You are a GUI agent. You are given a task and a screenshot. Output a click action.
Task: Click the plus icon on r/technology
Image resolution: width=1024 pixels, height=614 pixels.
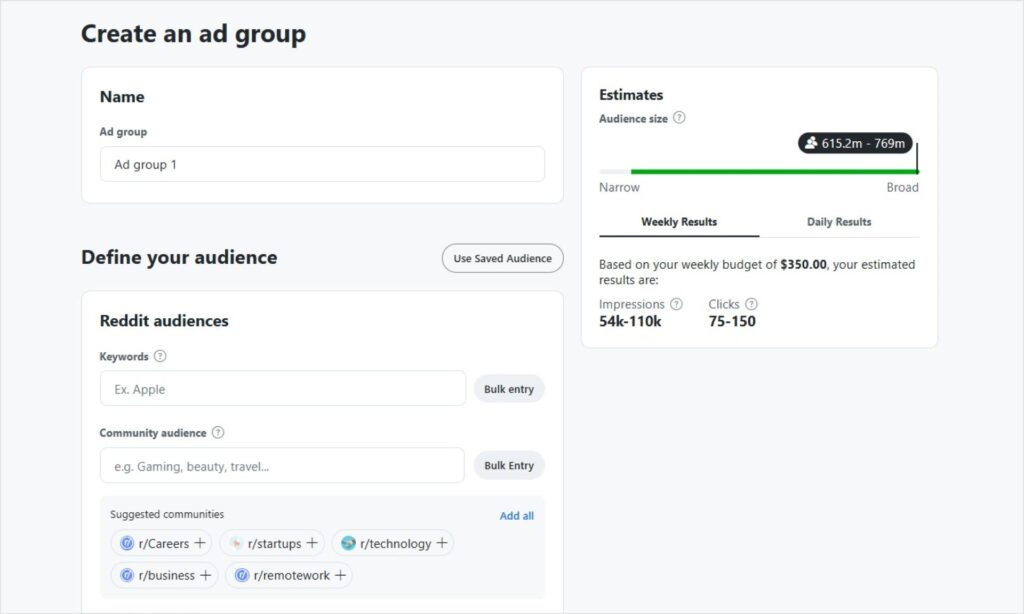(x=442, y=543)
